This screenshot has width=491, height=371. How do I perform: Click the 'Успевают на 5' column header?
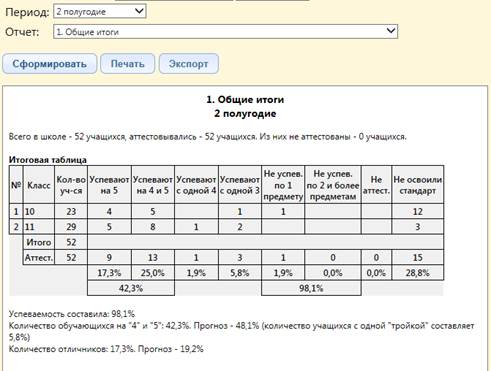109,185
